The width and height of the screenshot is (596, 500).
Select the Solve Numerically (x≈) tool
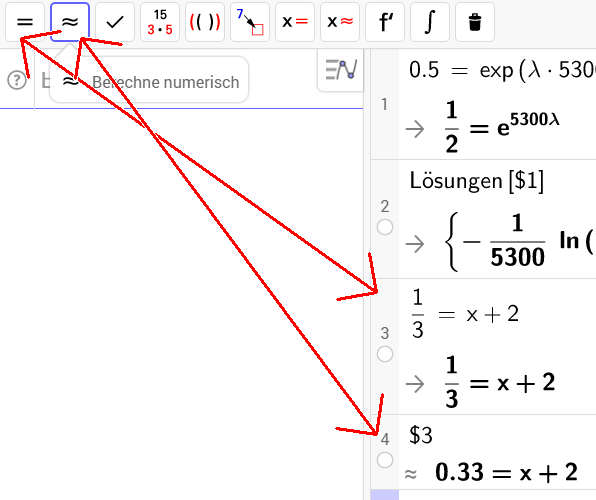coord(340,22)
